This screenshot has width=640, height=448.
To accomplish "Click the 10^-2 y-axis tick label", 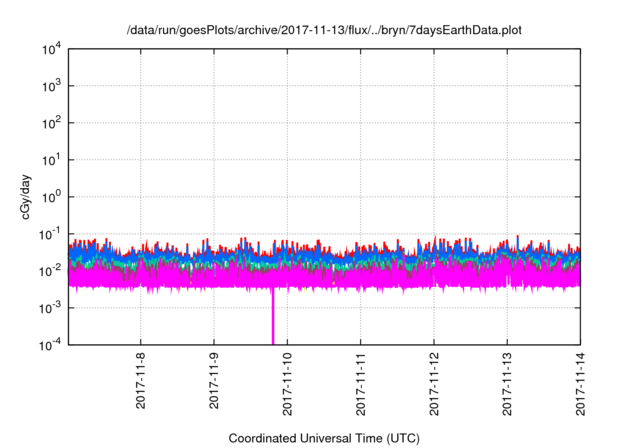I will coord(50,271).
